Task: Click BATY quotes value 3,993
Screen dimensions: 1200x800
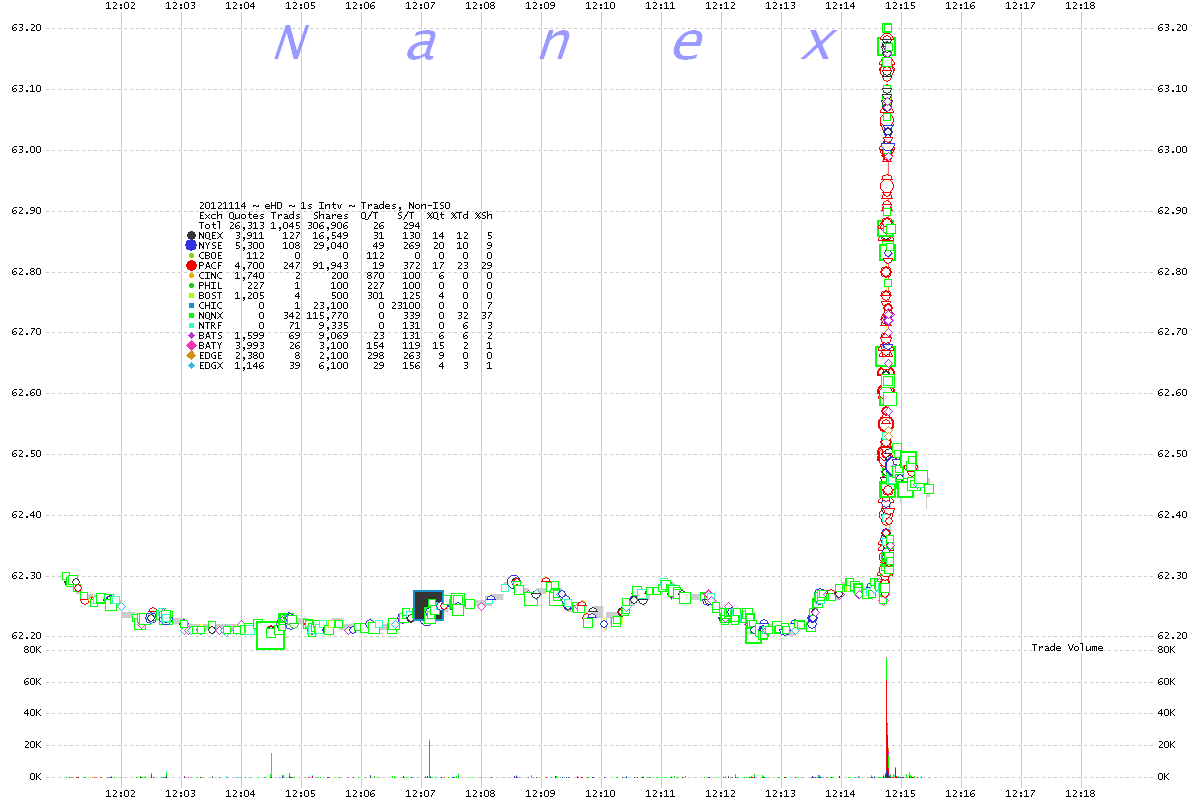Action: 249,345
